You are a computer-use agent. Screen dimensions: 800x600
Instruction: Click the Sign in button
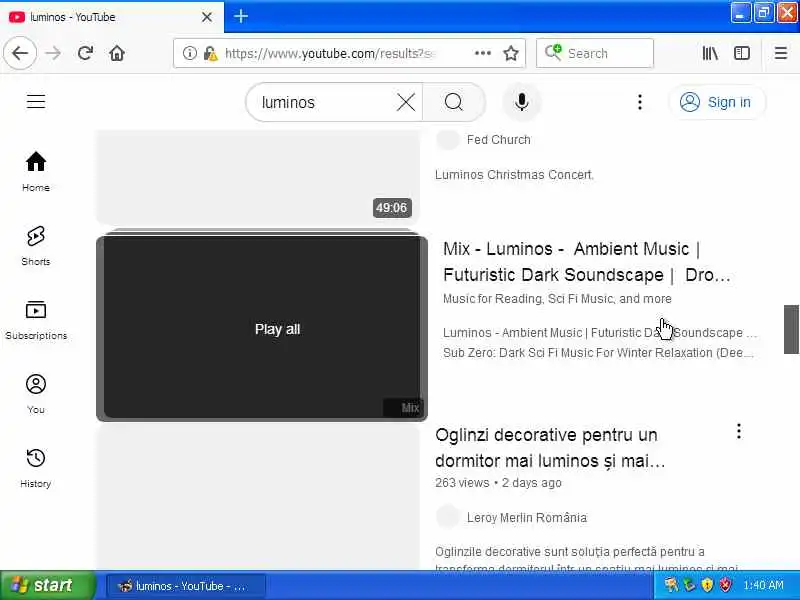pos(717,102)
